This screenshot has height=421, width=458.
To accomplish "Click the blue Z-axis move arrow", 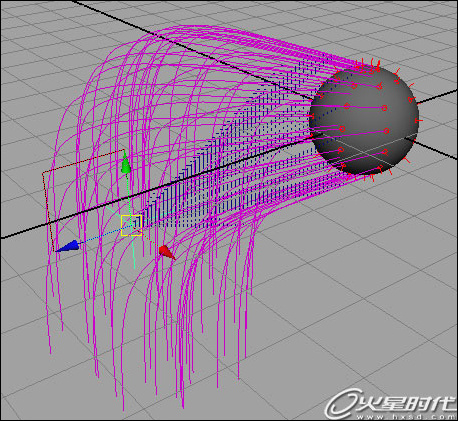I will pos(68,246).
